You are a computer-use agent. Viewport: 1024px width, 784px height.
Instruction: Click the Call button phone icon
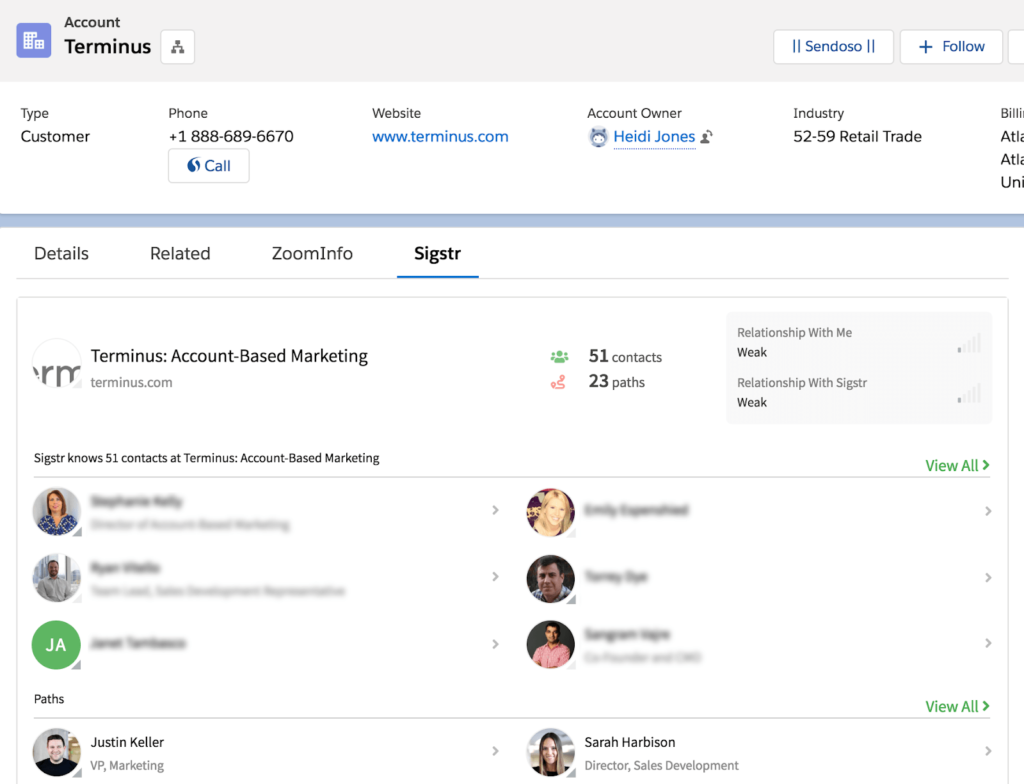click(x=193, y=165)
